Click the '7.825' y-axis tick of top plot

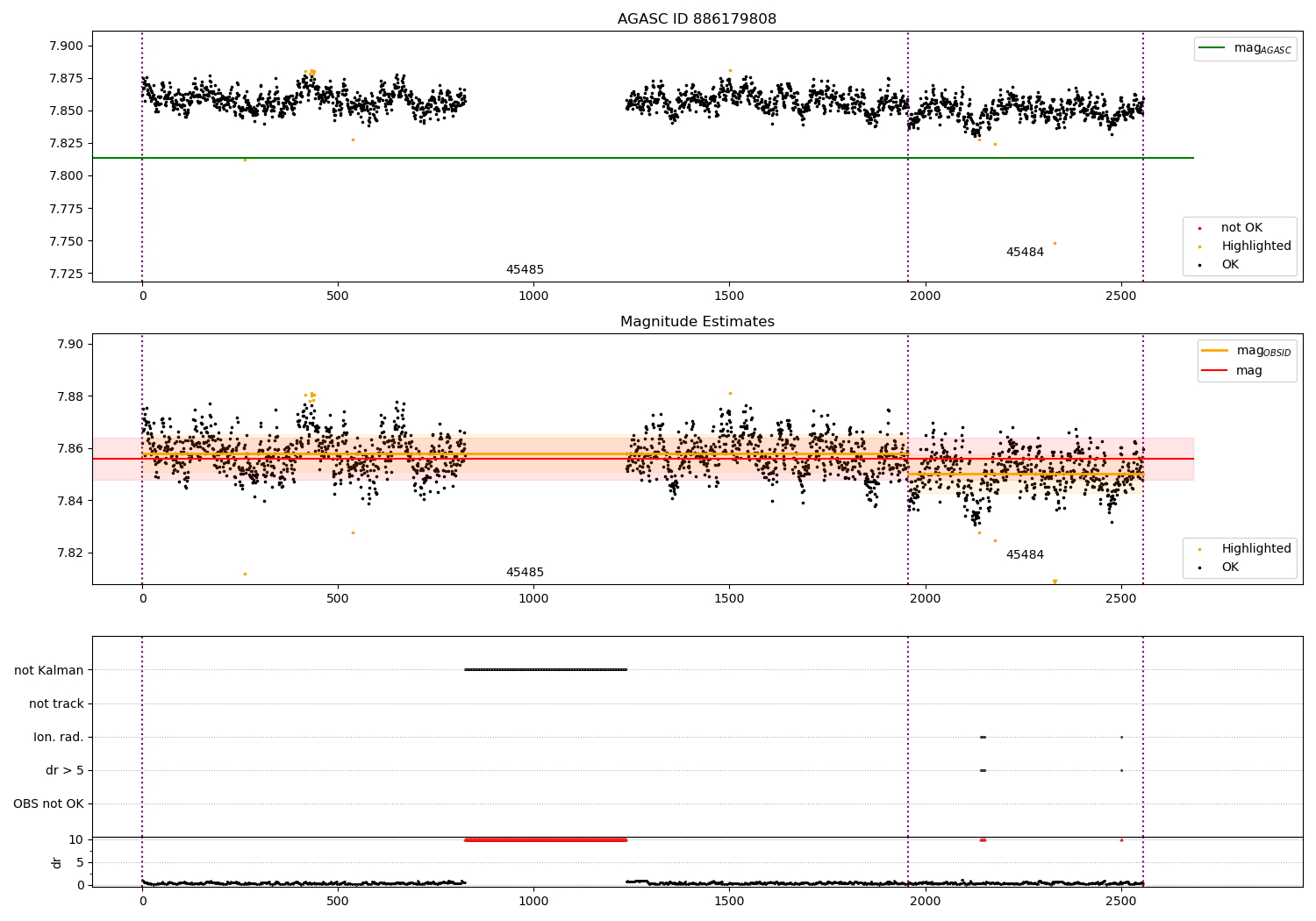pos(66,143)
